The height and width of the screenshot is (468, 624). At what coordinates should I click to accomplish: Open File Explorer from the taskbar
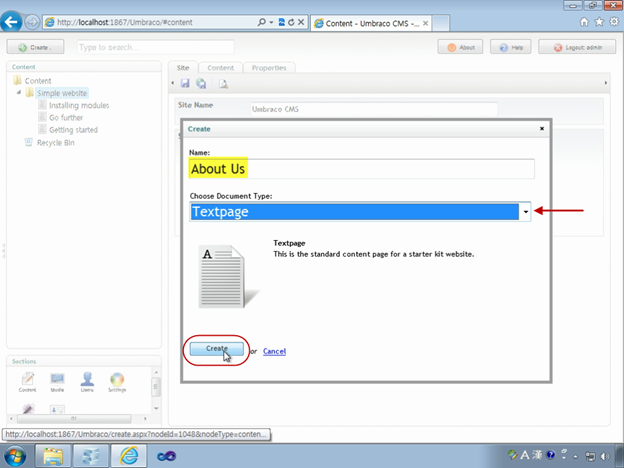pyautogui.click(x=53, y=456)
